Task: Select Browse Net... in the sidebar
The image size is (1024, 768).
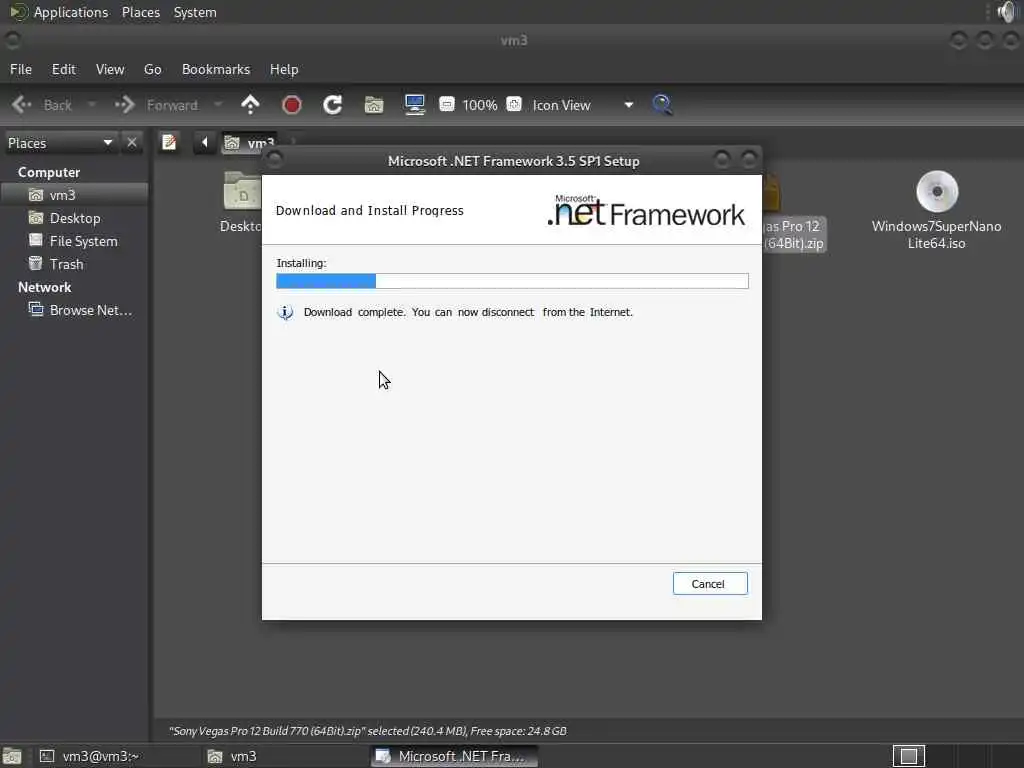Action: [x=74, y=310]
